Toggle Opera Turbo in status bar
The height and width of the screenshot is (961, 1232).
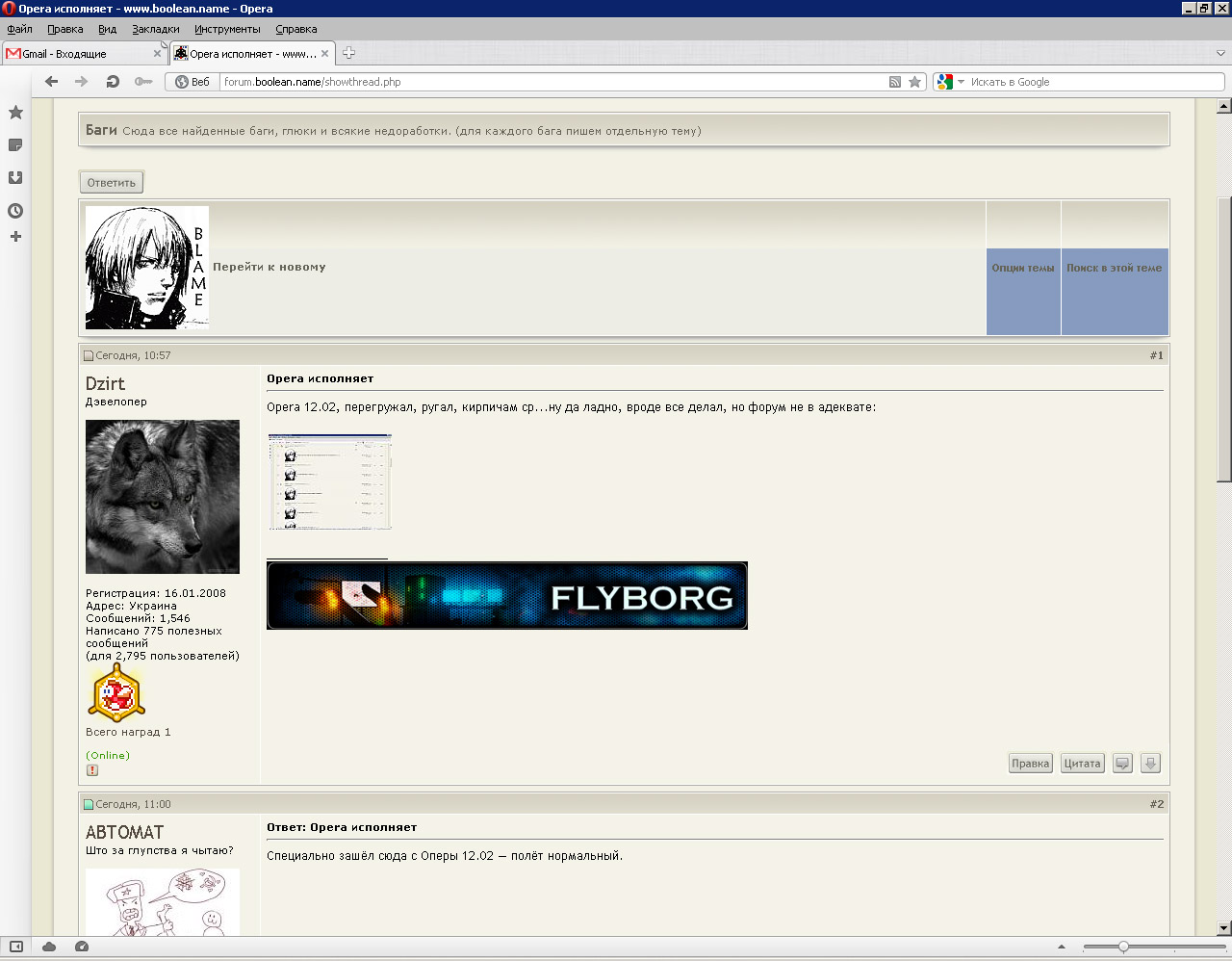pos(82,947)
